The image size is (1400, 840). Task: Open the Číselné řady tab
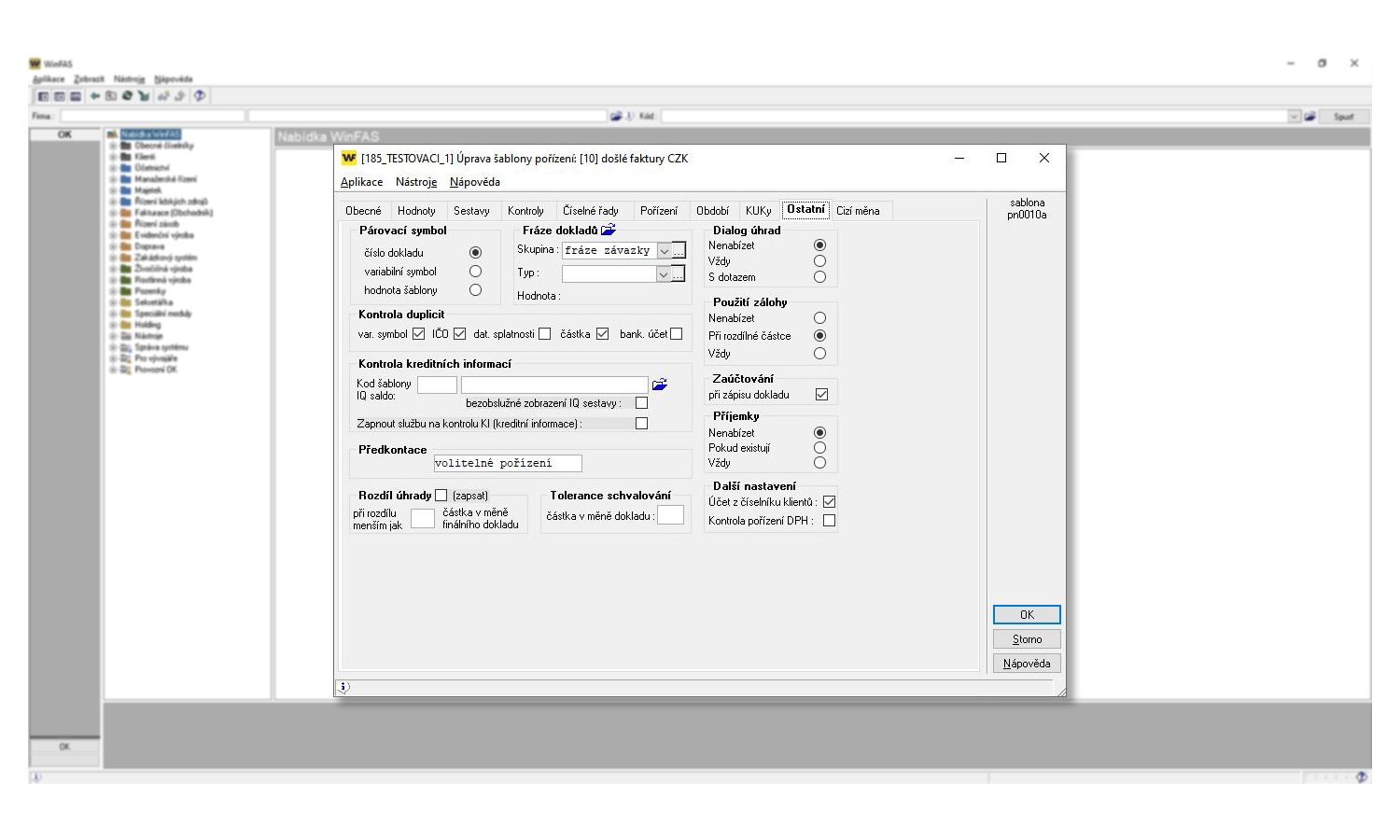[x=590, y=211]
